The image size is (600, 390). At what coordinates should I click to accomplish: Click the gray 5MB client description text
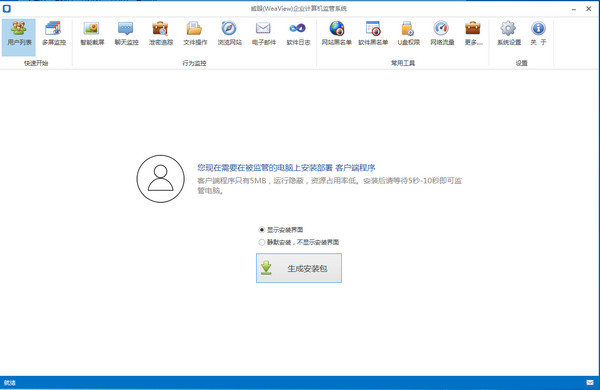(329, 185)
